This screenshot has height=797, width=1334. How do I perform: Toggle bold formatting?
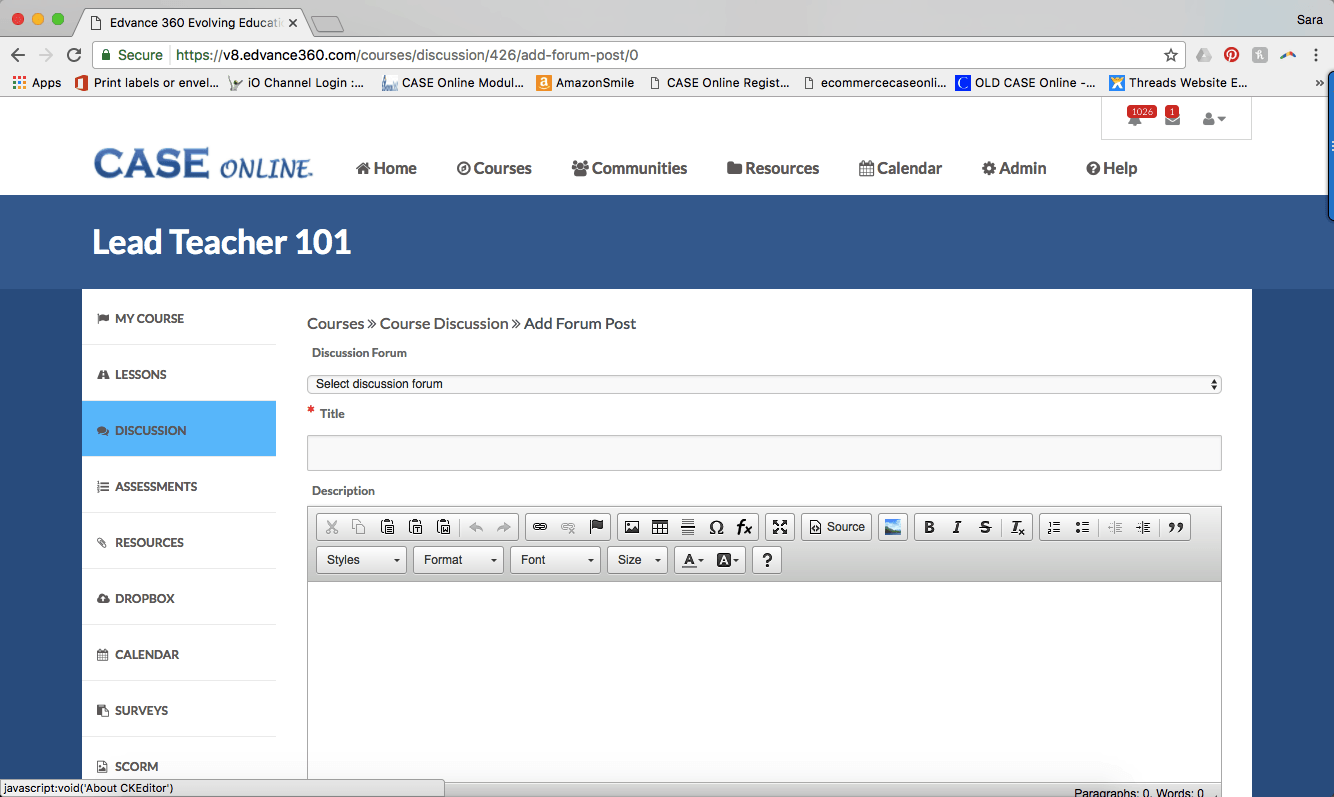pos(929,527)
